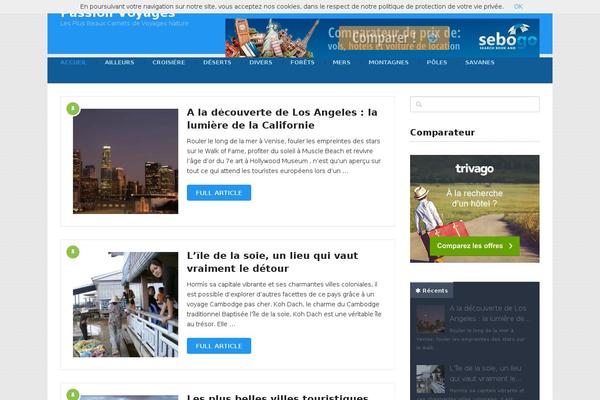The height and width of the screenshot is (400, 600).
Task: Click the site tagline Les Plus Beaux Carnets
Action: (124, 23)
